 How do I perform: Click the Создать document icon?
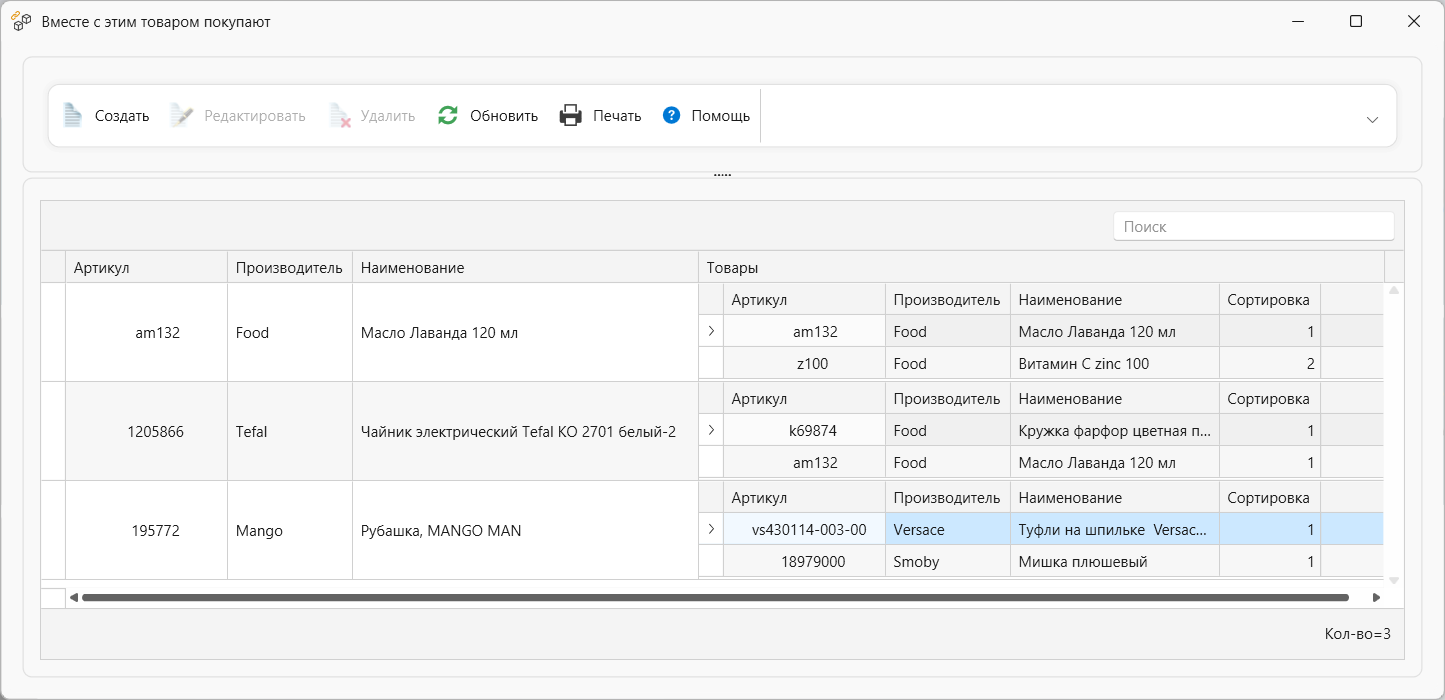72,116
